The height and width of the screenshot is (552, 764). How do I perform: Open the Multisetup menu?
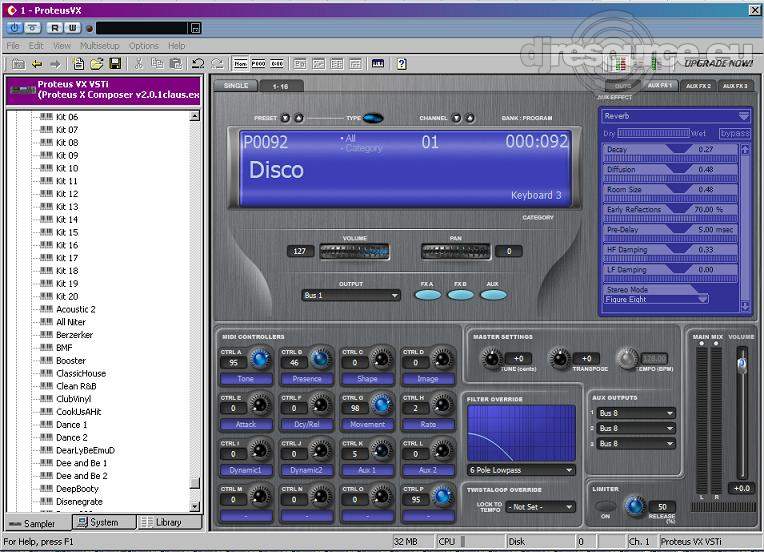pos(99,46)
